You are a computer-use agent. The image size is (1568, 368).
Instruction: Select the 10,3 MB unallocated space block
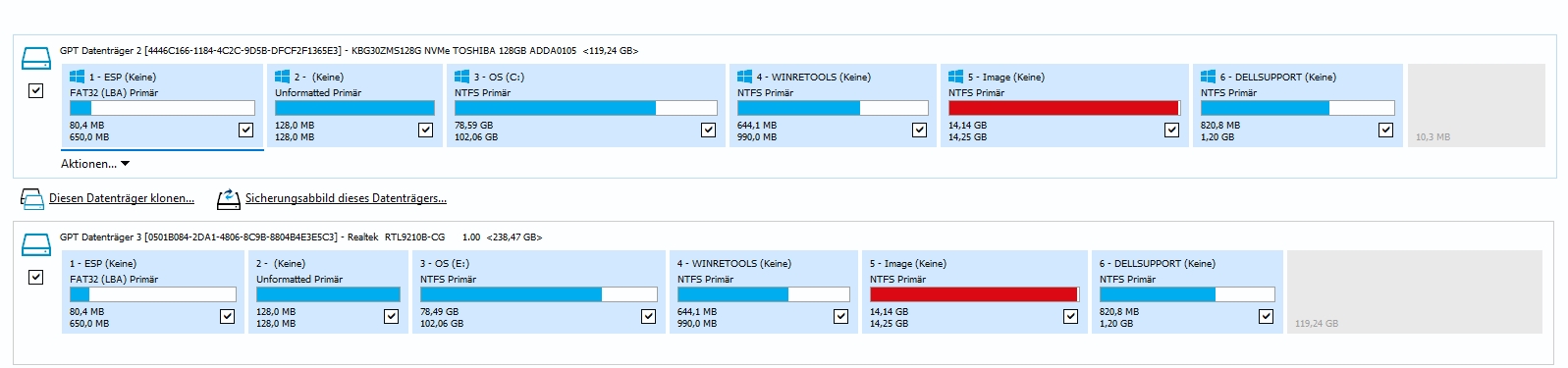click(1477, 106)
